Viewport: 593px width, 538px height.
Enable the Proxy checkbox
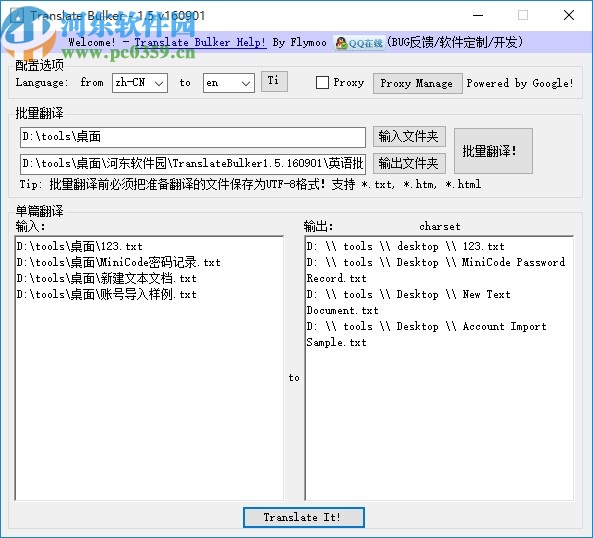pyautogui.click(x=322, y=83)
